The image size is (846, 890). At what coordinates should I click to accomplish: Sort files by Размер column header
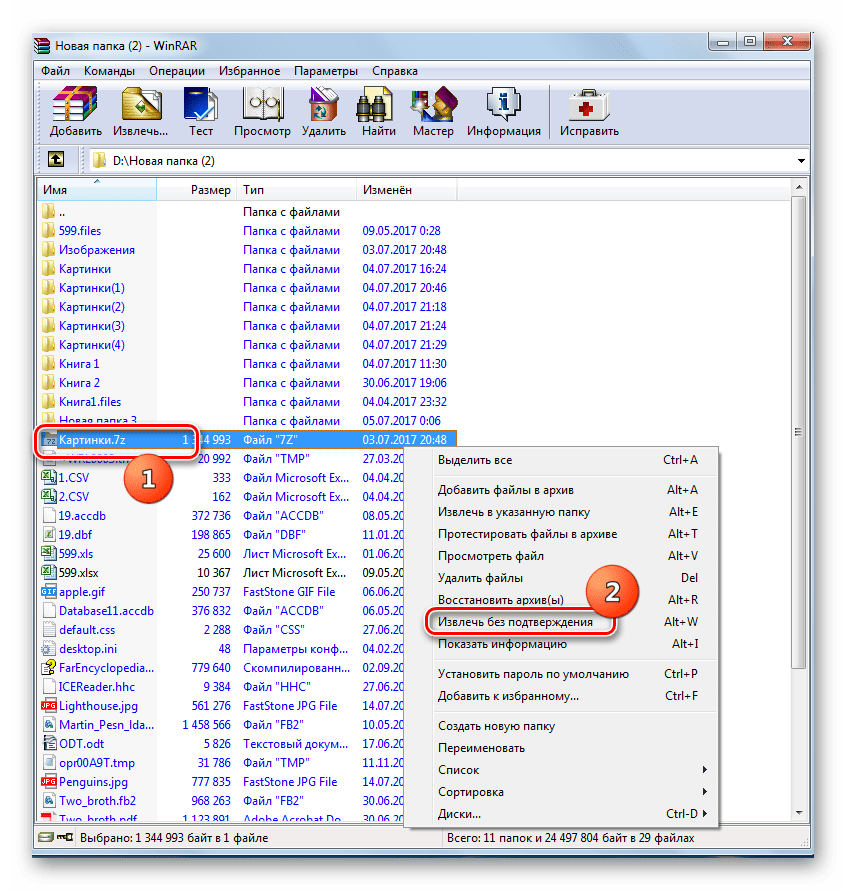[210, 190]
